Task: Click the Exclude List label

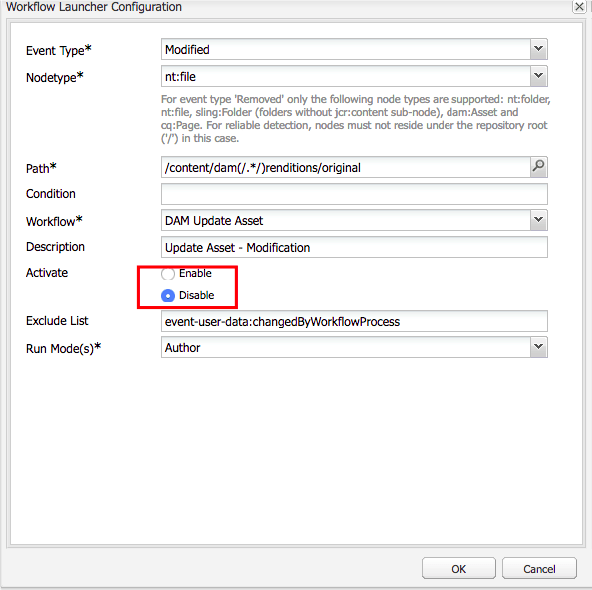Action: (x=57, y=320)
